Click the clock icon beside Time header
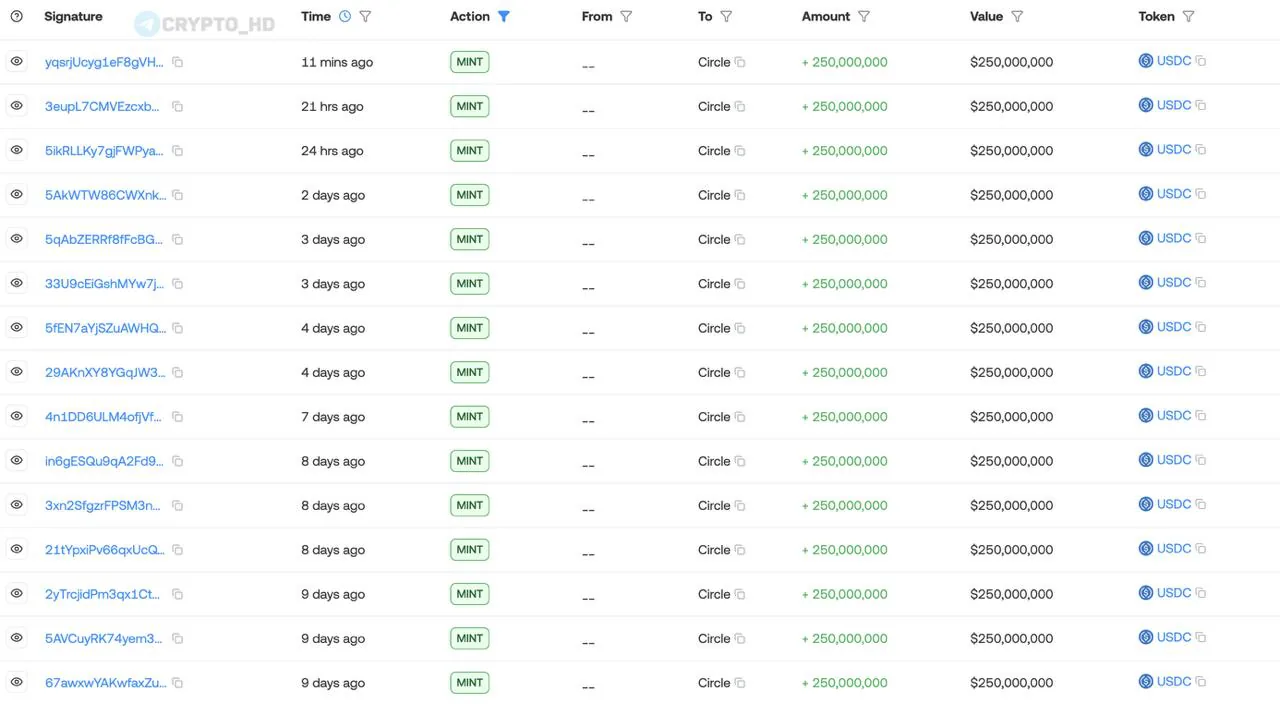Image resolution: width=1280 pixels, height=704 pixels. tap(345, 16)
